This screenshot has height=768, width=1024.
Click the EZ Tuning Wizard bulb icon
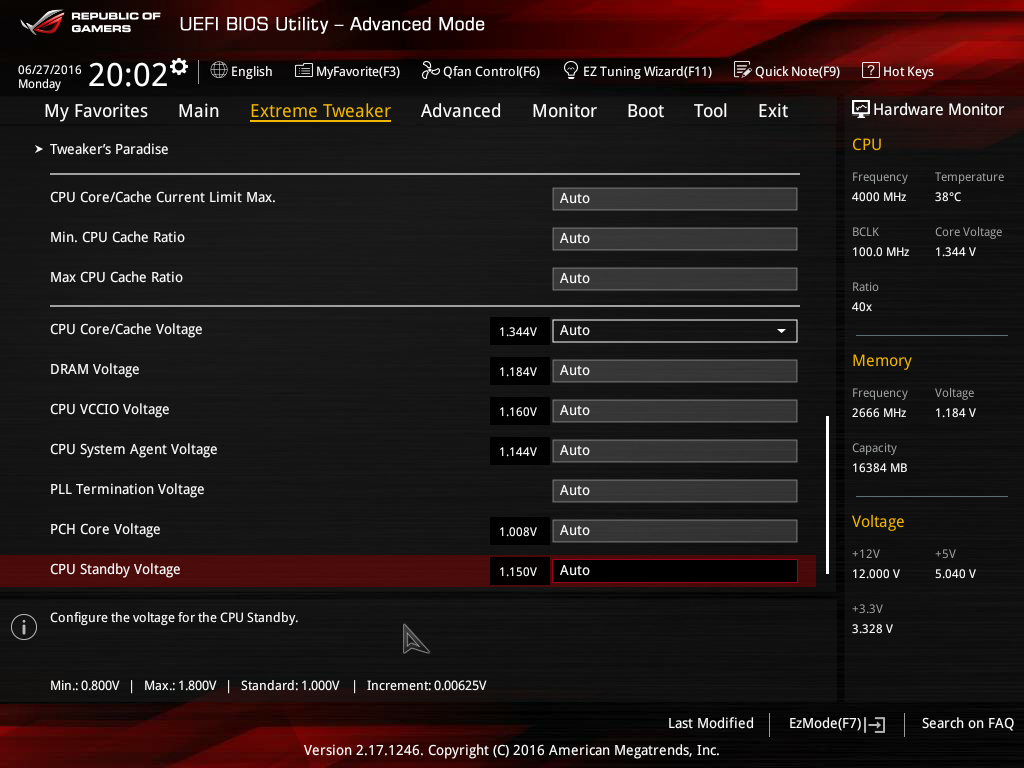coord(571,70)
